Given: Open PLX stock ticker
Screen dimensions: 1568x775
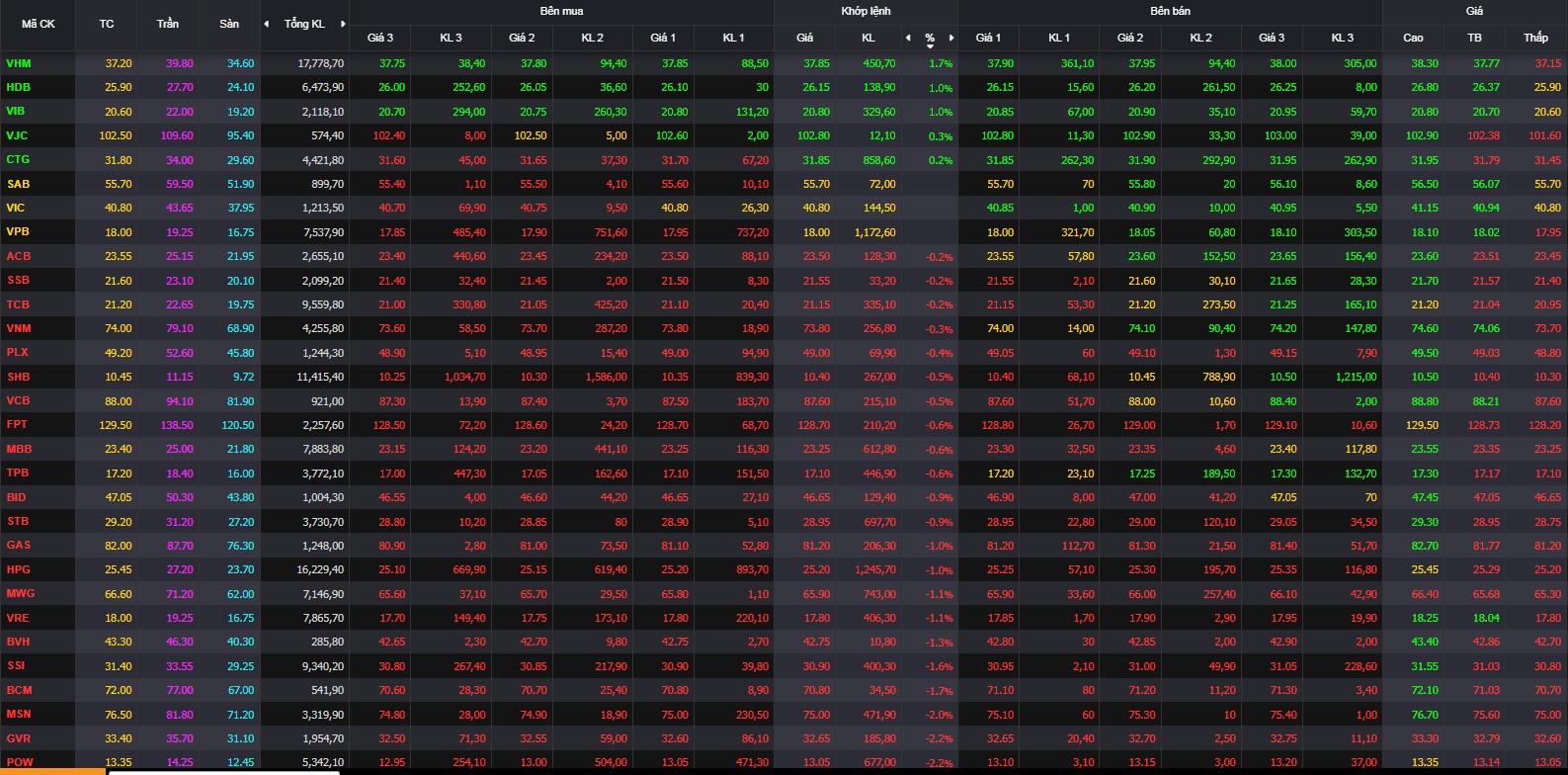Looking at the screenshot, I should [x=17, y=352].
